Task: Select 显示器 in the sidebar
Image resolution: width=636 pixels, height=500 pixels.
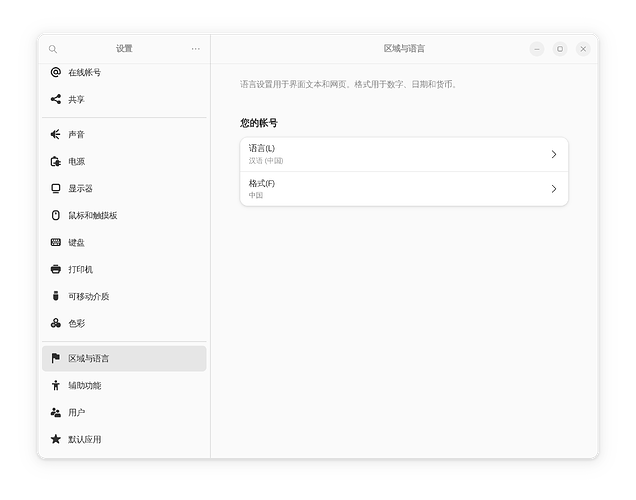Action: [x=124, y=189]
